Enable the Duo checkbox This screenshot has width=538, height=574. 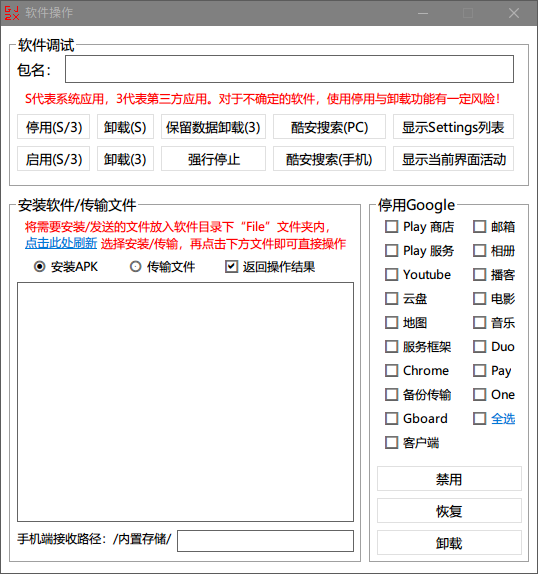click(x=479, y=347)
